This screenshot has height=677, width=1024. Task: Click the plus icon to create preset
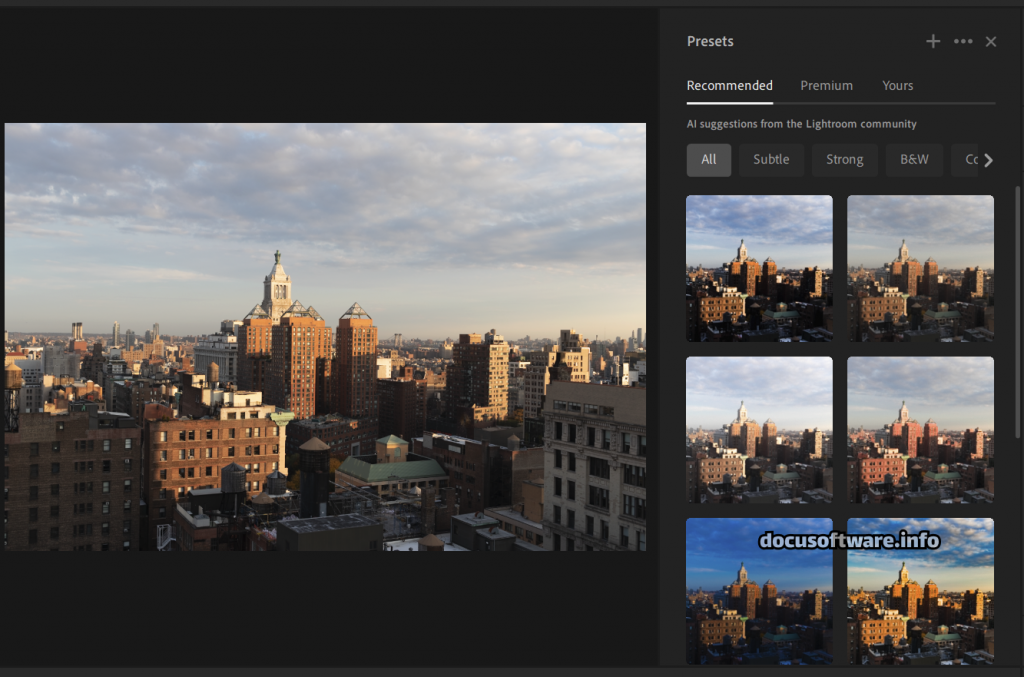pos(933,41)
